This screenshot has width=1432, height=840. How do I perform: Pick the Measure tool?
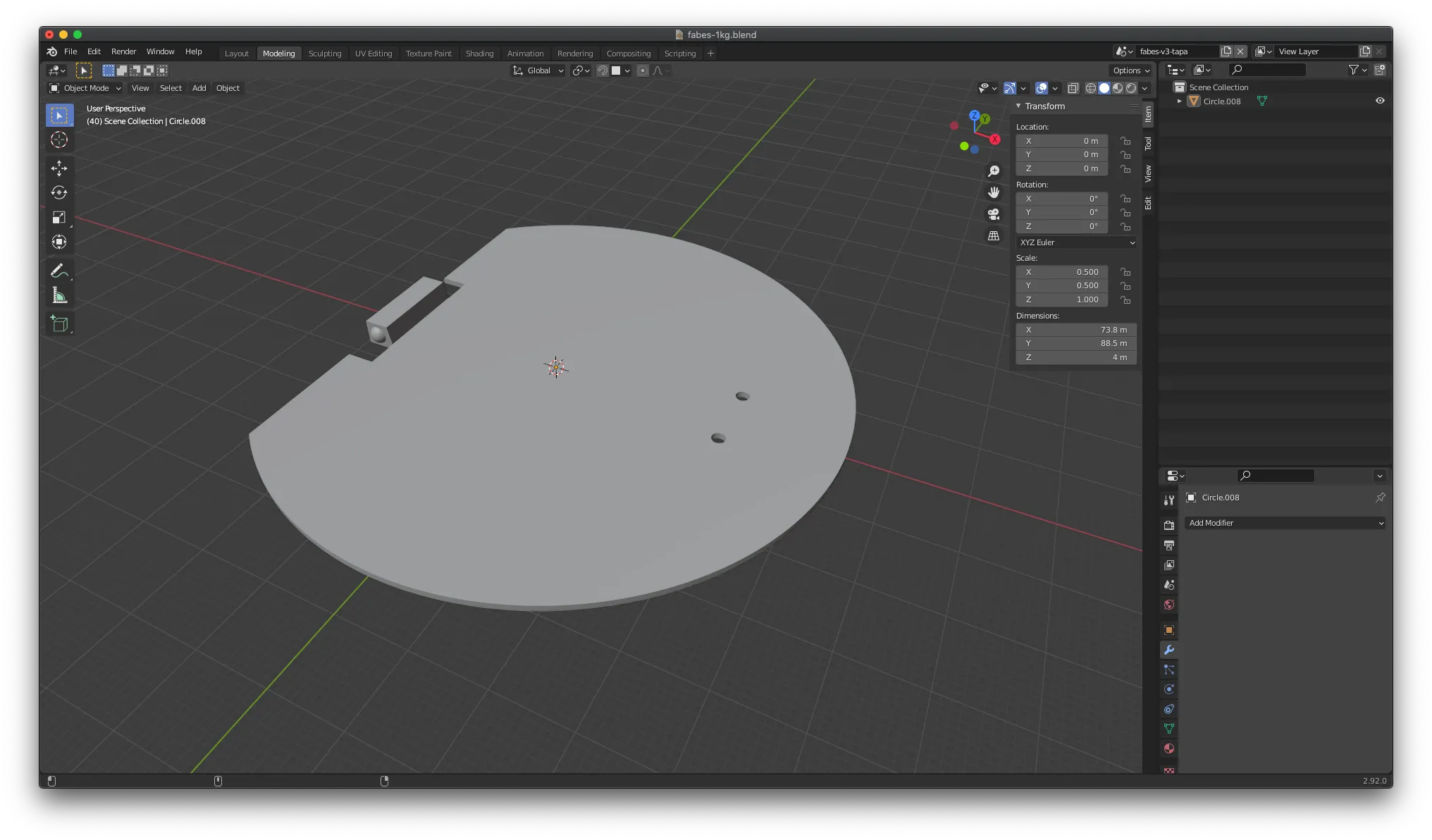[59, 297]
